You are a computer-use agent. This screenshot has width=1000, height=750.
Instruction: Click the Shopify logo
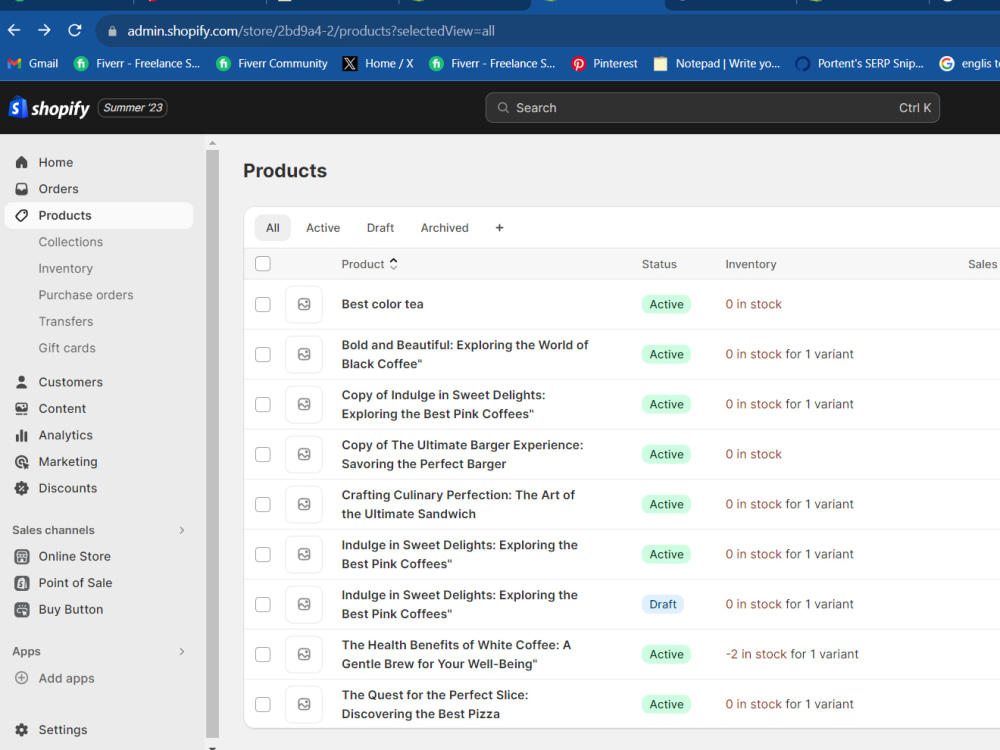(50, 108)
